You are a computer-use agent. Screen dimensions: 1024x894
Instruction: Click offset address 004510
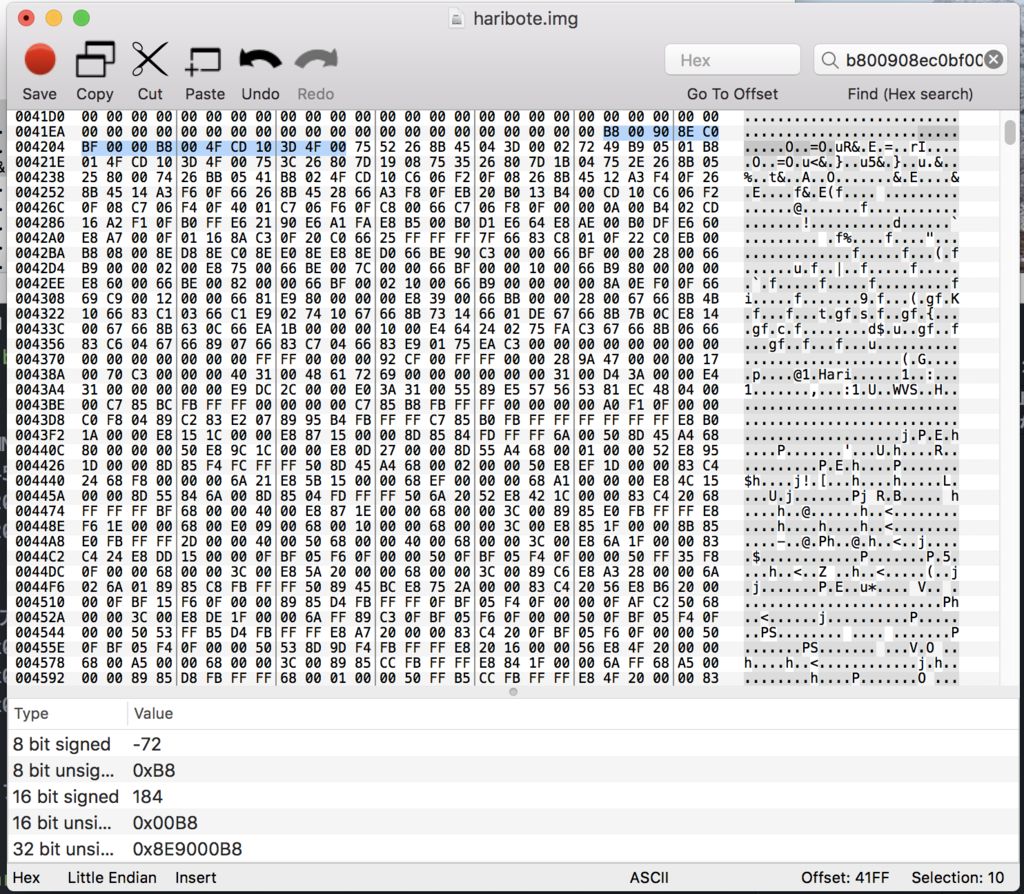(40, 602)
